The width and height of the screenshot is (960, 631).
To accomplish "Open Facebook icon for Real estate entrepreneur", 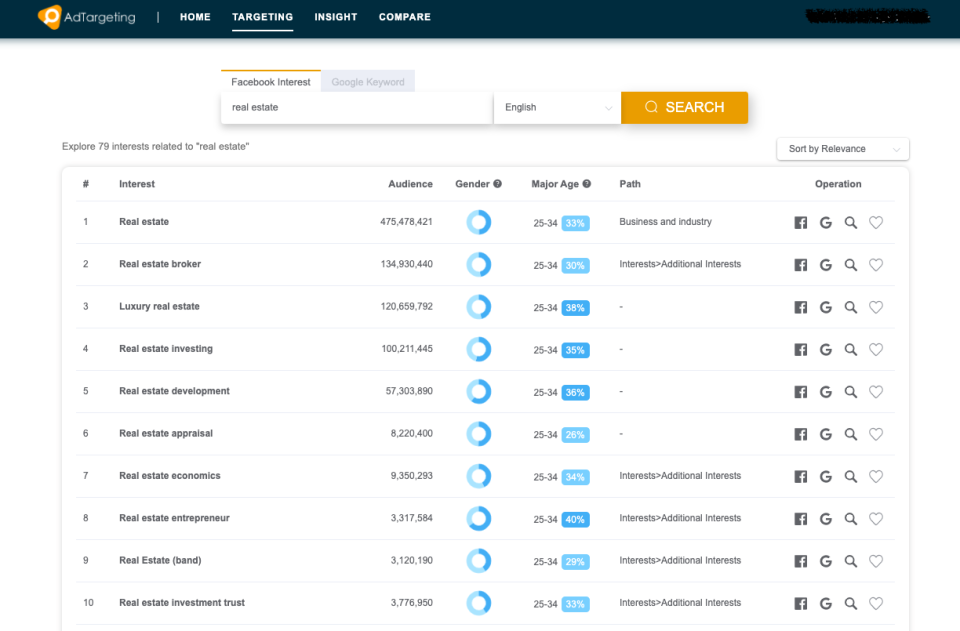I will [800, 518].
